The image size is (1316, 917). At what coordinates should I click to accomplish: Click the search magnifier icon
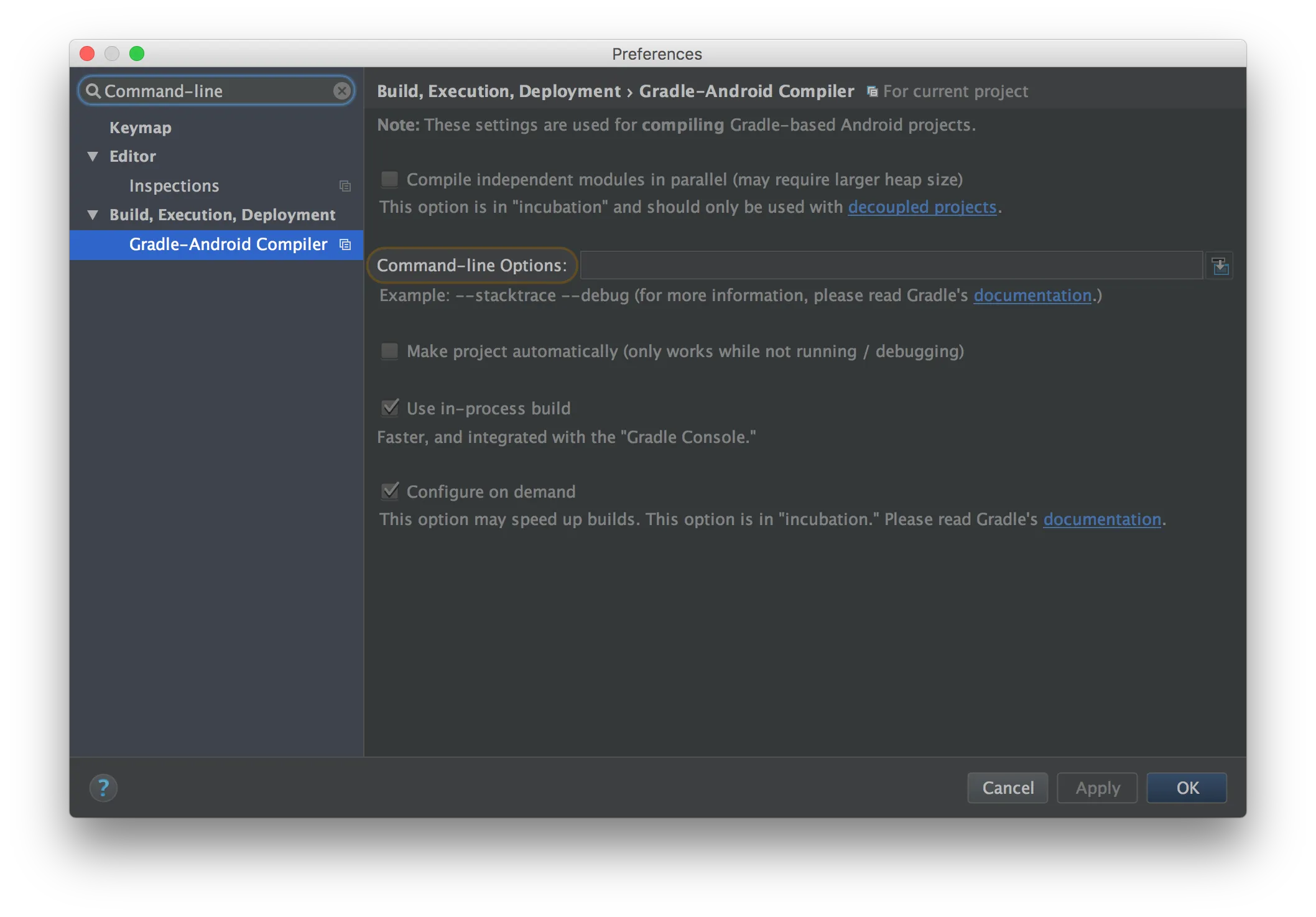(x=93, y=91)
